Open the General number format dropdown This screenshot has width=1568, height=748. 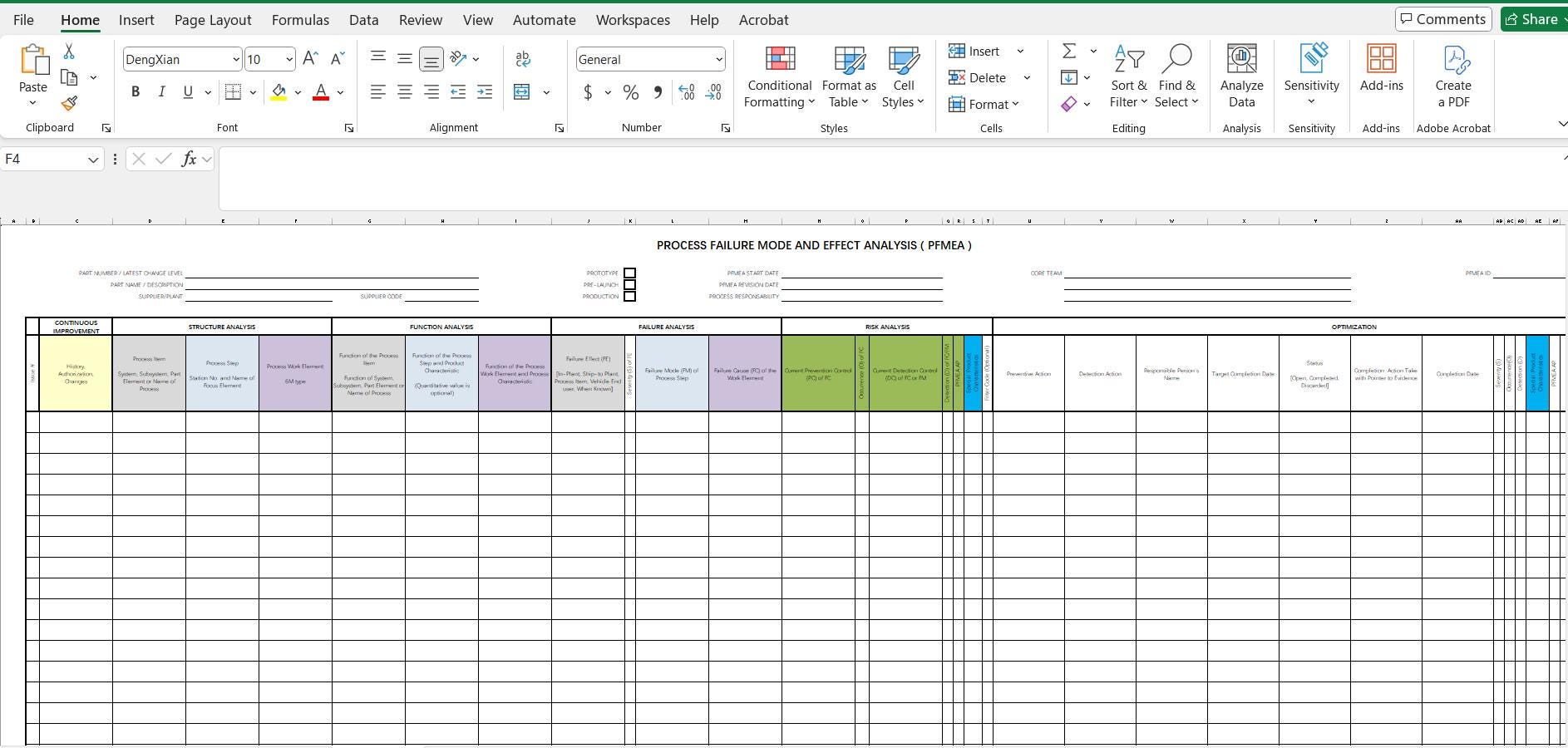(718, 59)
